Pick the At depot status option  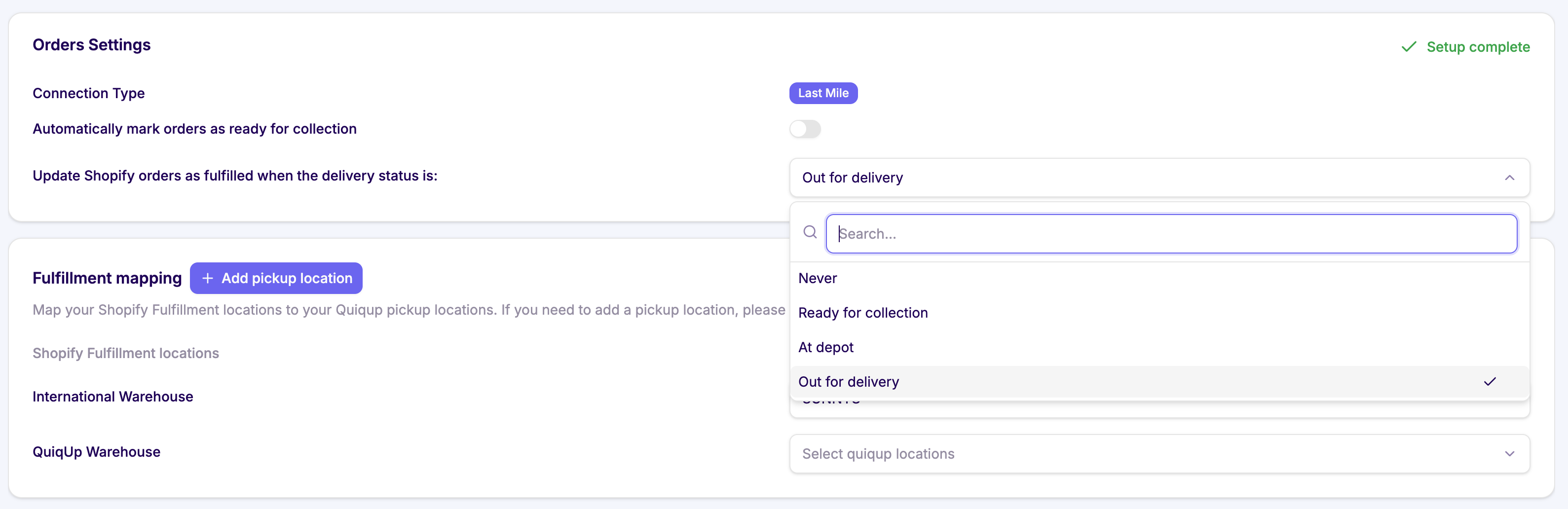825,347
